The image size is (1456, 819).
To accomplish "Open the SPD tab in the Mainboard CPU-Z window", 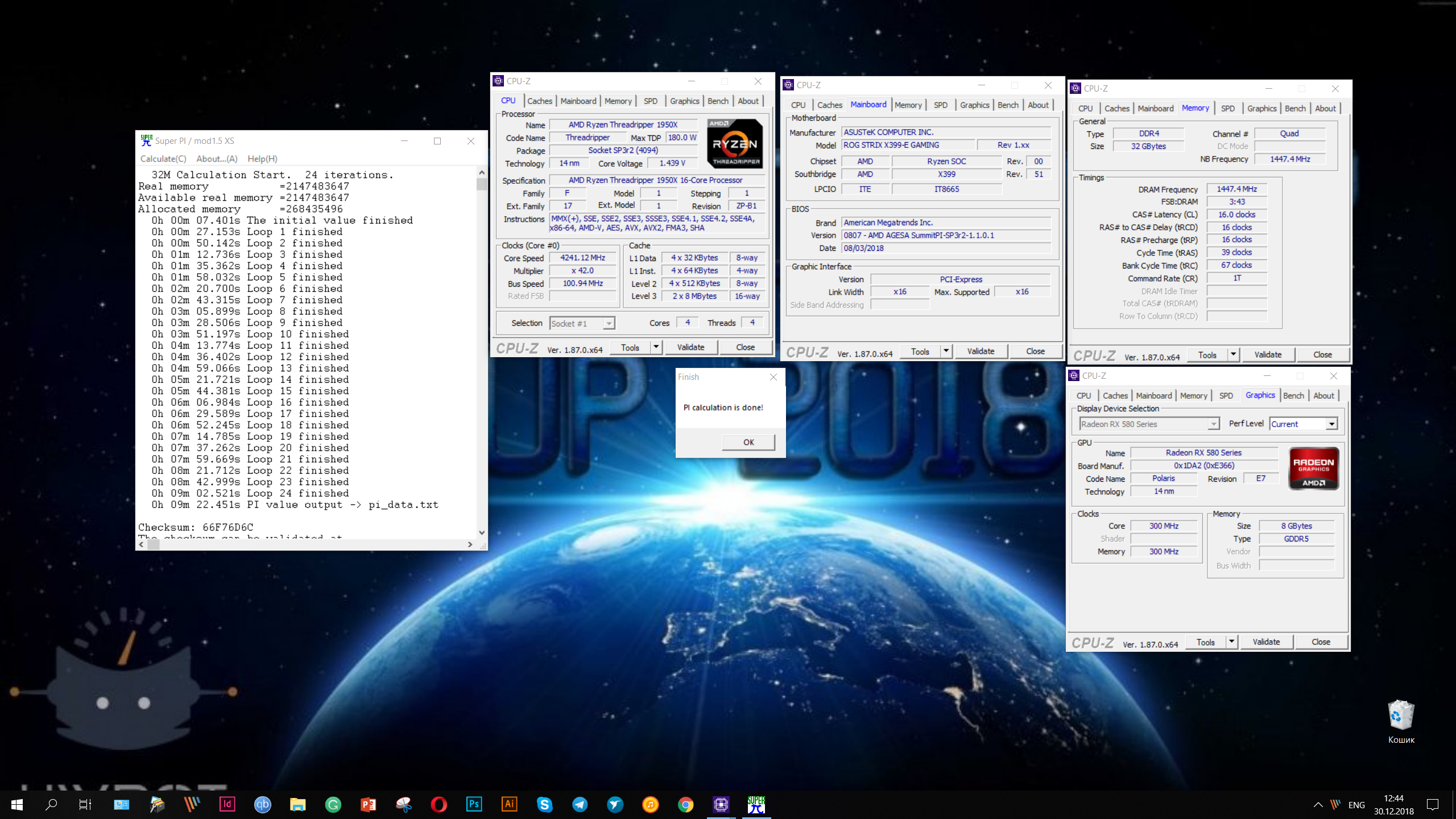I will coord(940,105).
